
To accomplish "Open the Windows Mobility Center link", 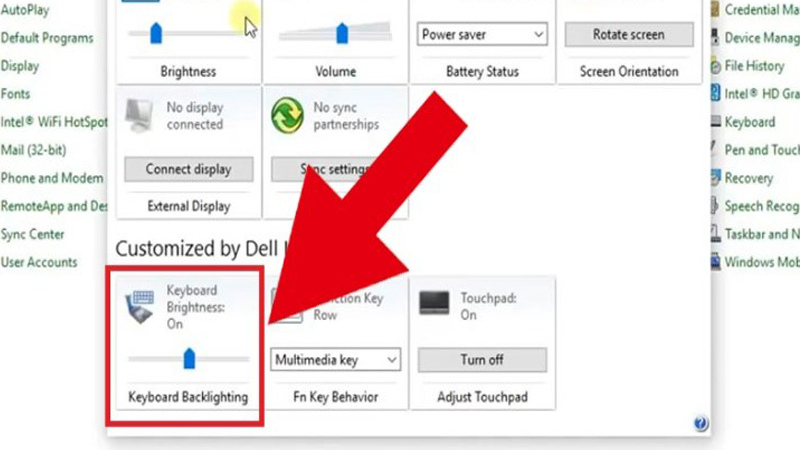I will pos(762,262).
